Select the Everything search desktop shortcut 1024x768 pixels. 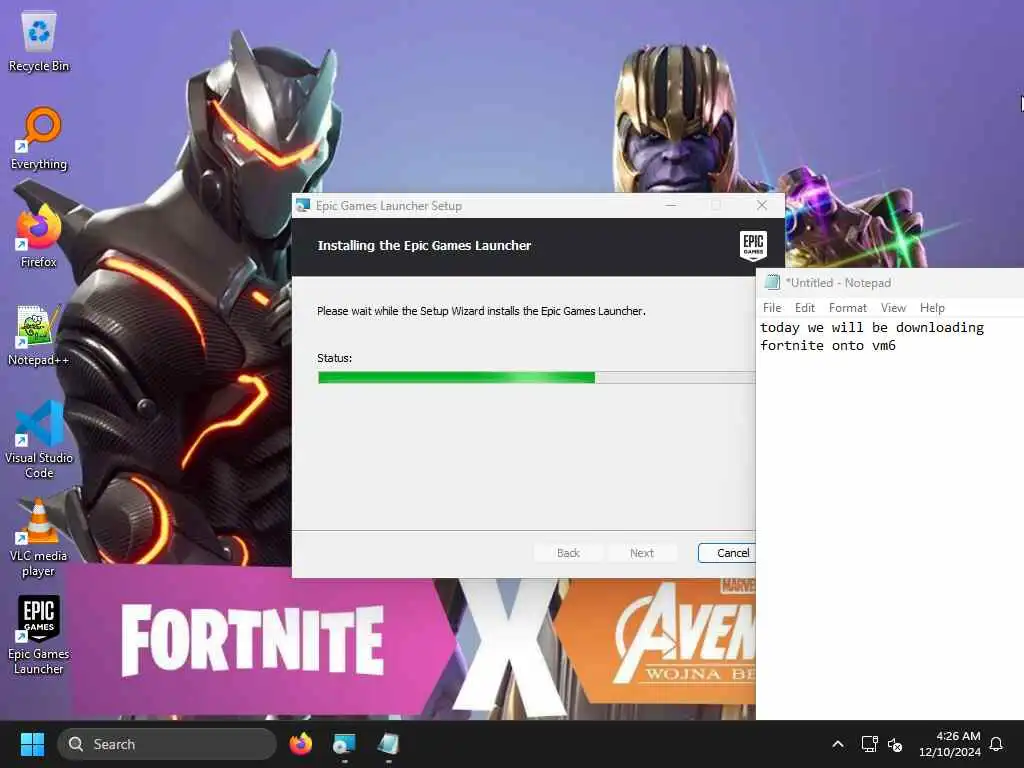39,139
